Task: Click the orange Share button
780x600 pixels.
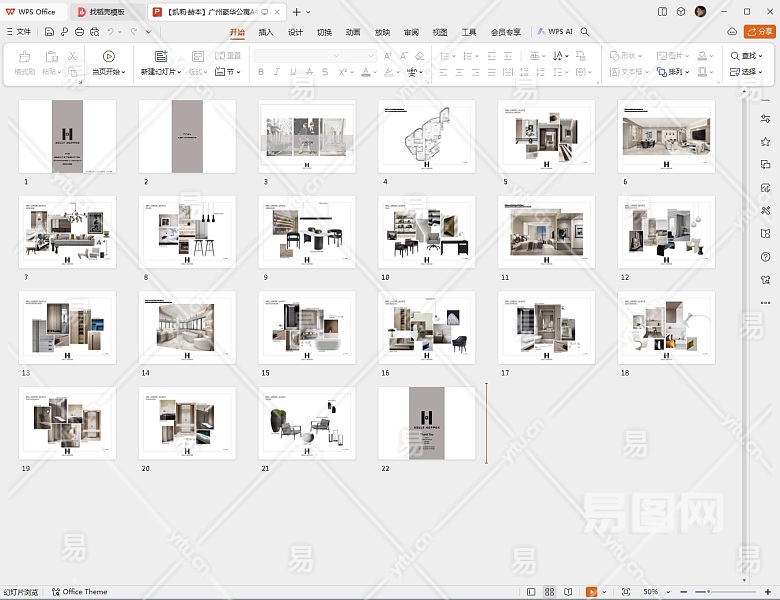Action: click(759, 32)
